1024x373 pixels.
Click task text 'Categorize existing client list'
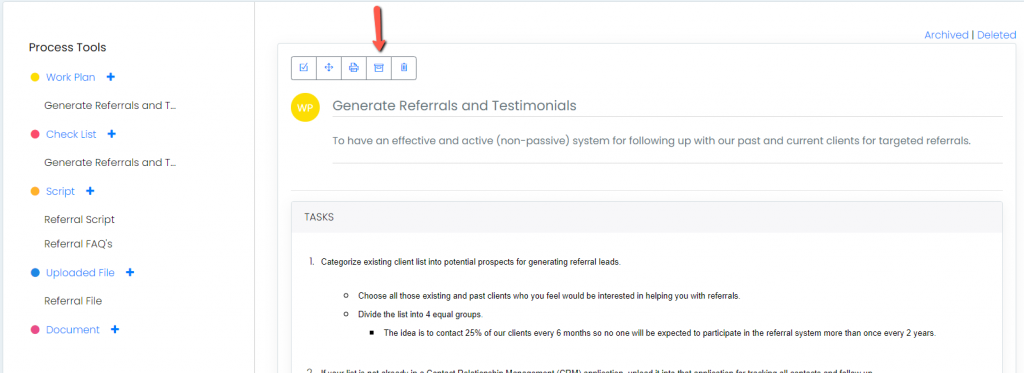click(470, 262)
